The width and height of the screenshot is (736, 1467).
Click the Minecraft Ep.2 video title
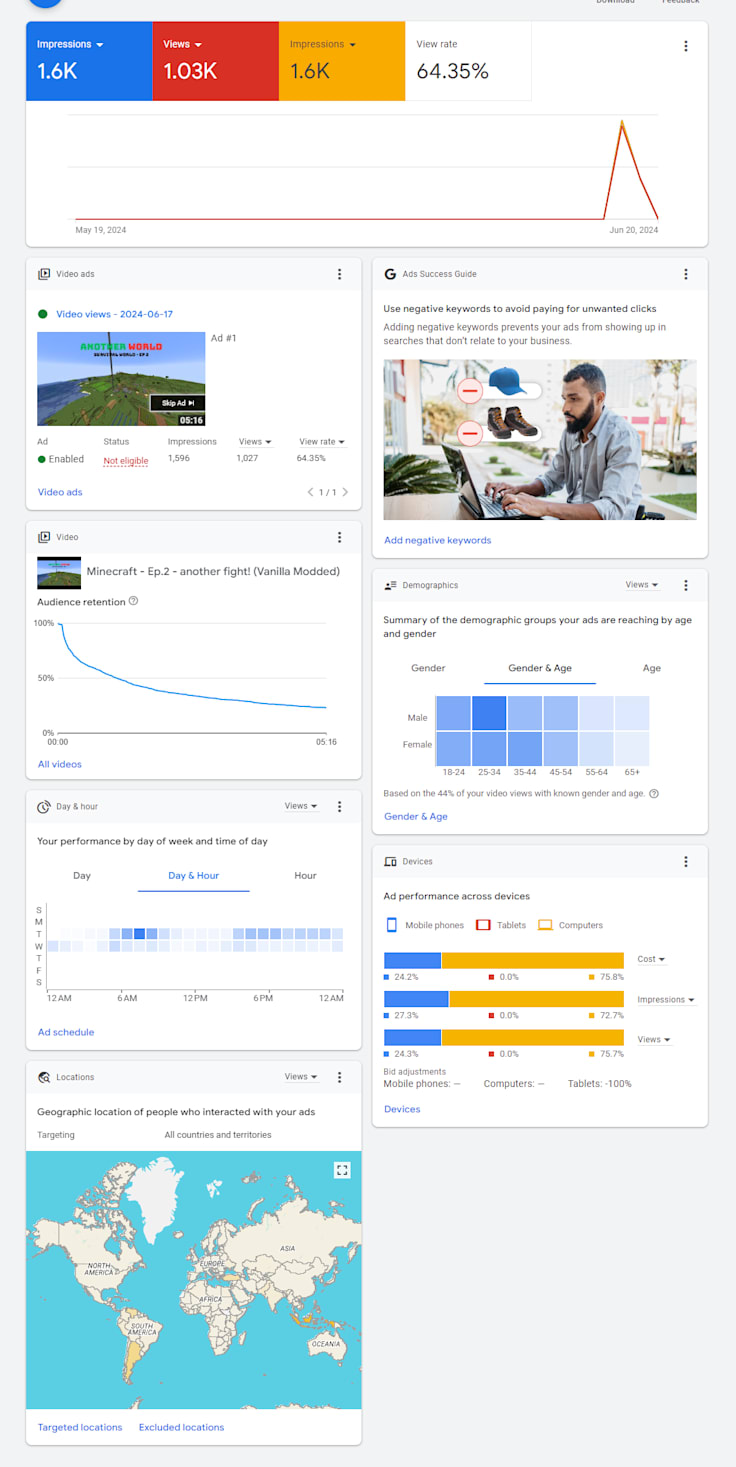pos(213,571)
